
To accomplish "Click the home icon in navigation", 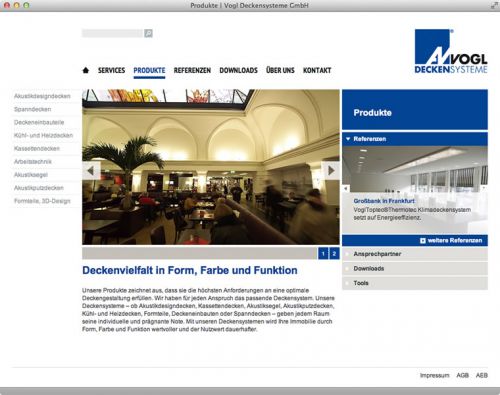I will [x=86, y=70].
